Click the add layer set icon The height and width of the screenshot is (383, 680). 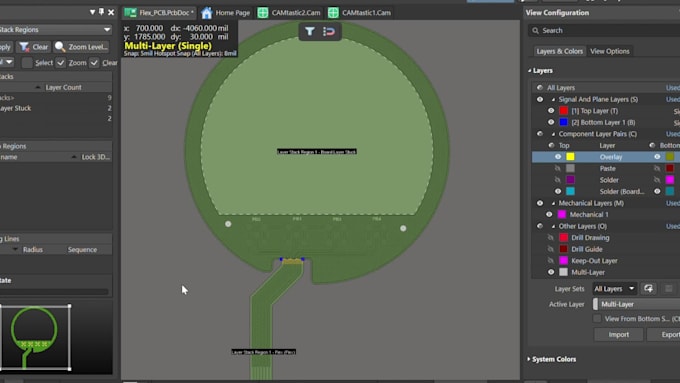point(648,288)
